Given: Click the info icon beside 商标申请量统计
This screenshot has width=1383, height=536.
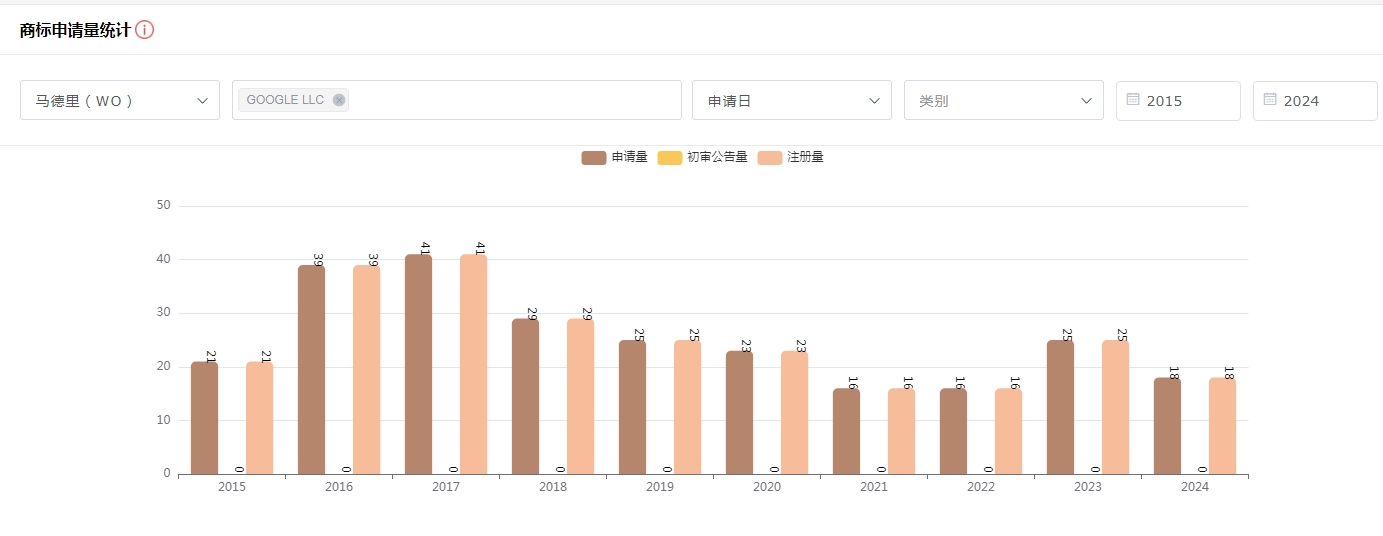Looking at the screenshot, I should (145, 30).
